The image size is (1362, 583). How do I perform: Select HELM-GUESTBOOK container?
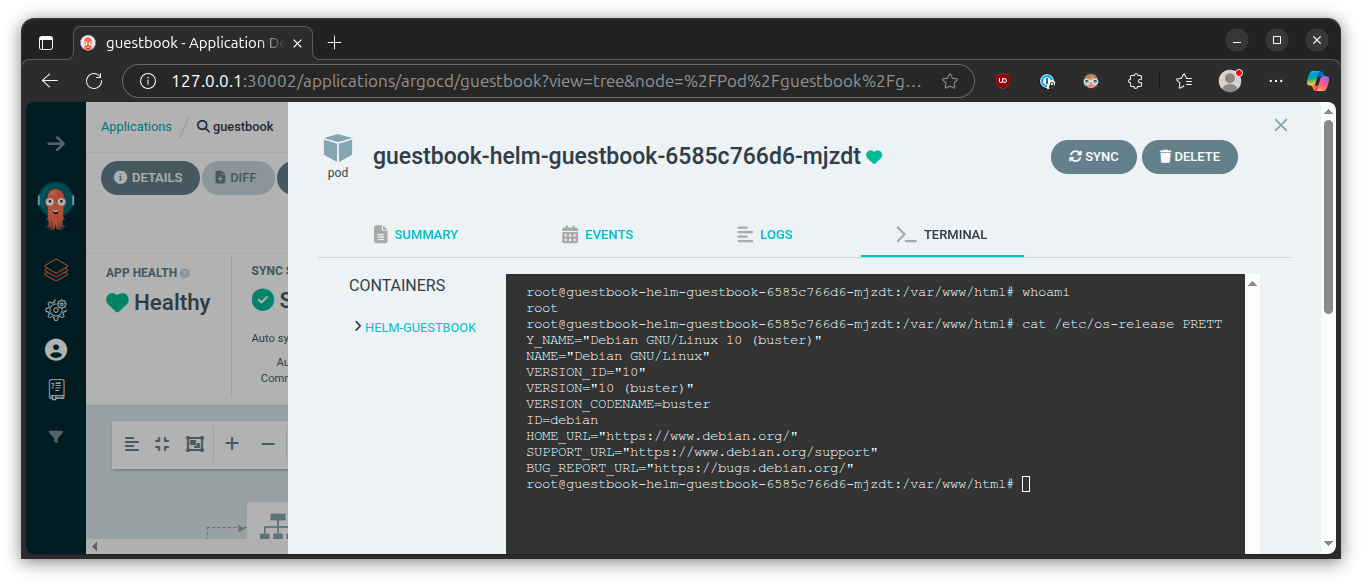click(x=421, y=327)
